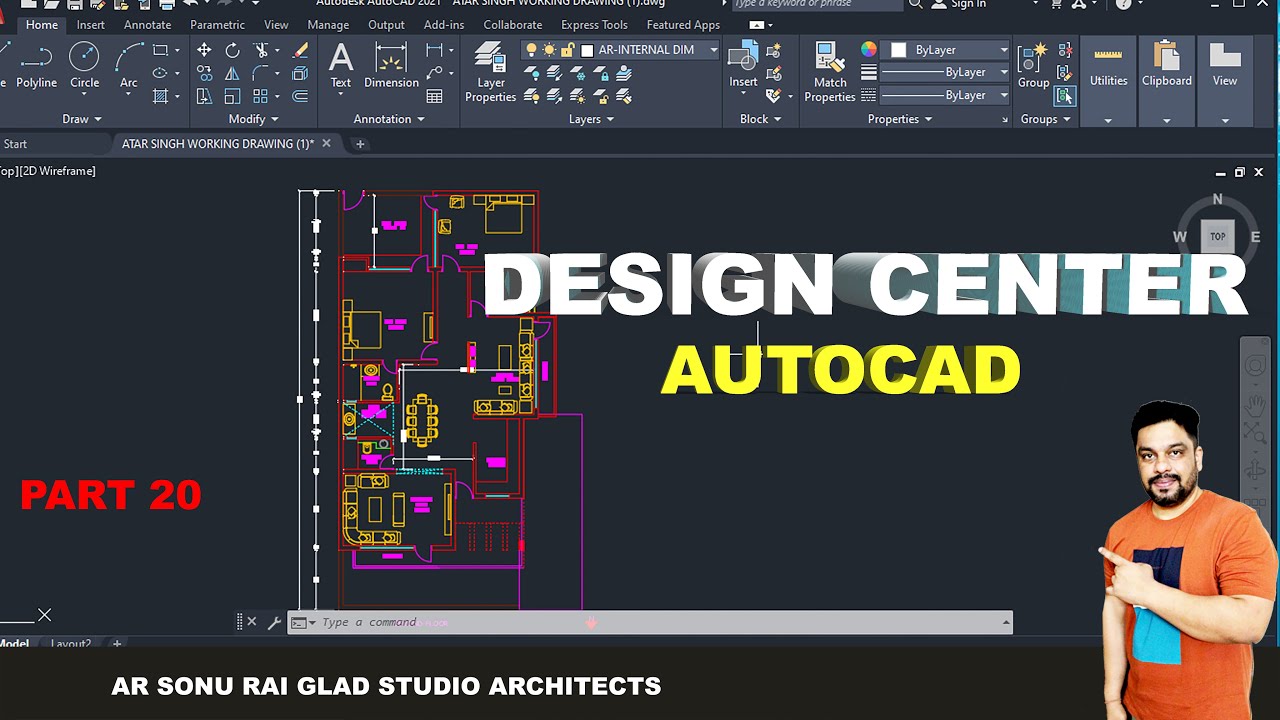Toggle the command line customize wrench
1280x720 pixels.
click(x=274, y=622)
